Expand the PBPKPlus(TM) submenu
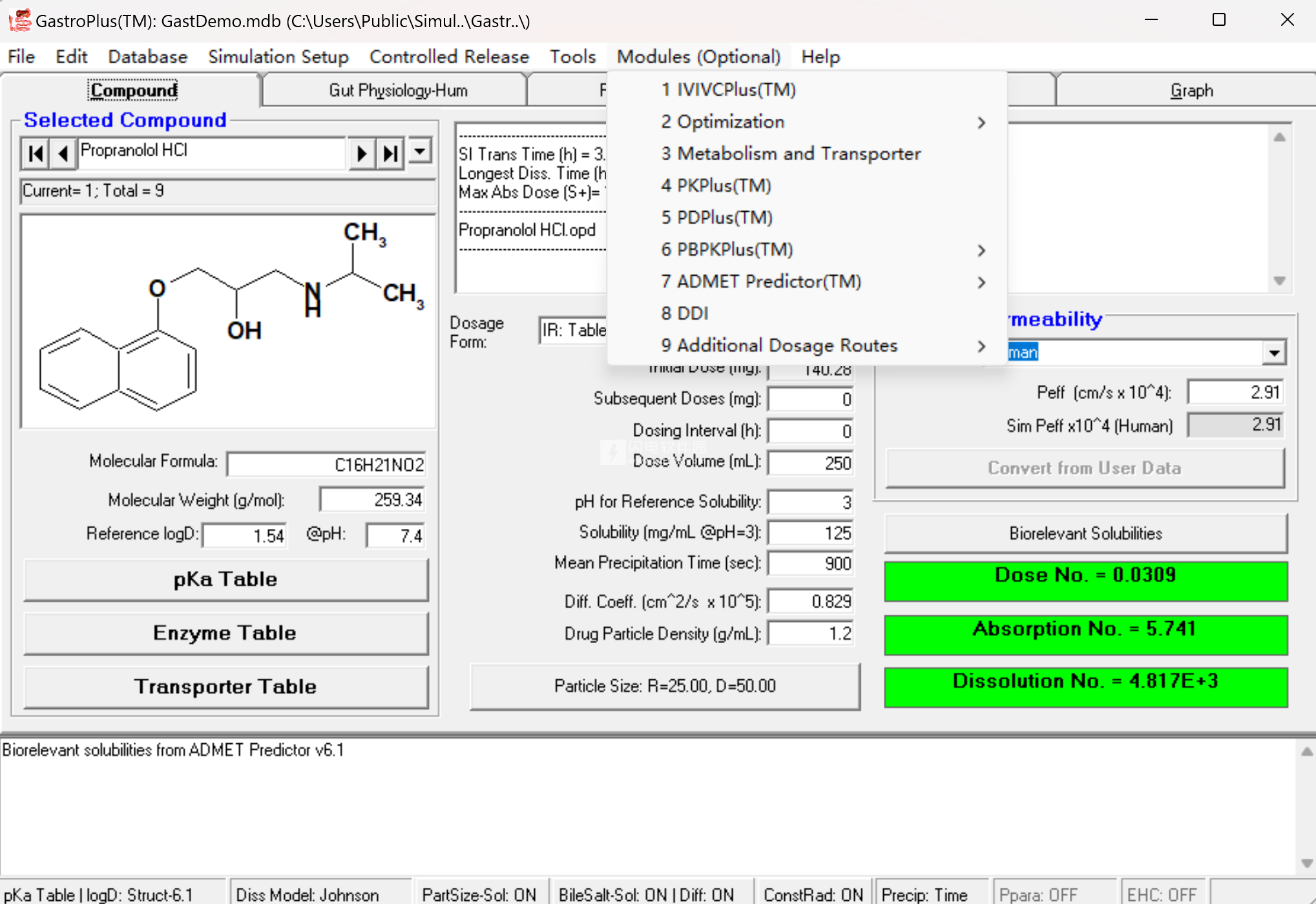The width and height of the screenshot is (1316, 904). pos(806,250)
